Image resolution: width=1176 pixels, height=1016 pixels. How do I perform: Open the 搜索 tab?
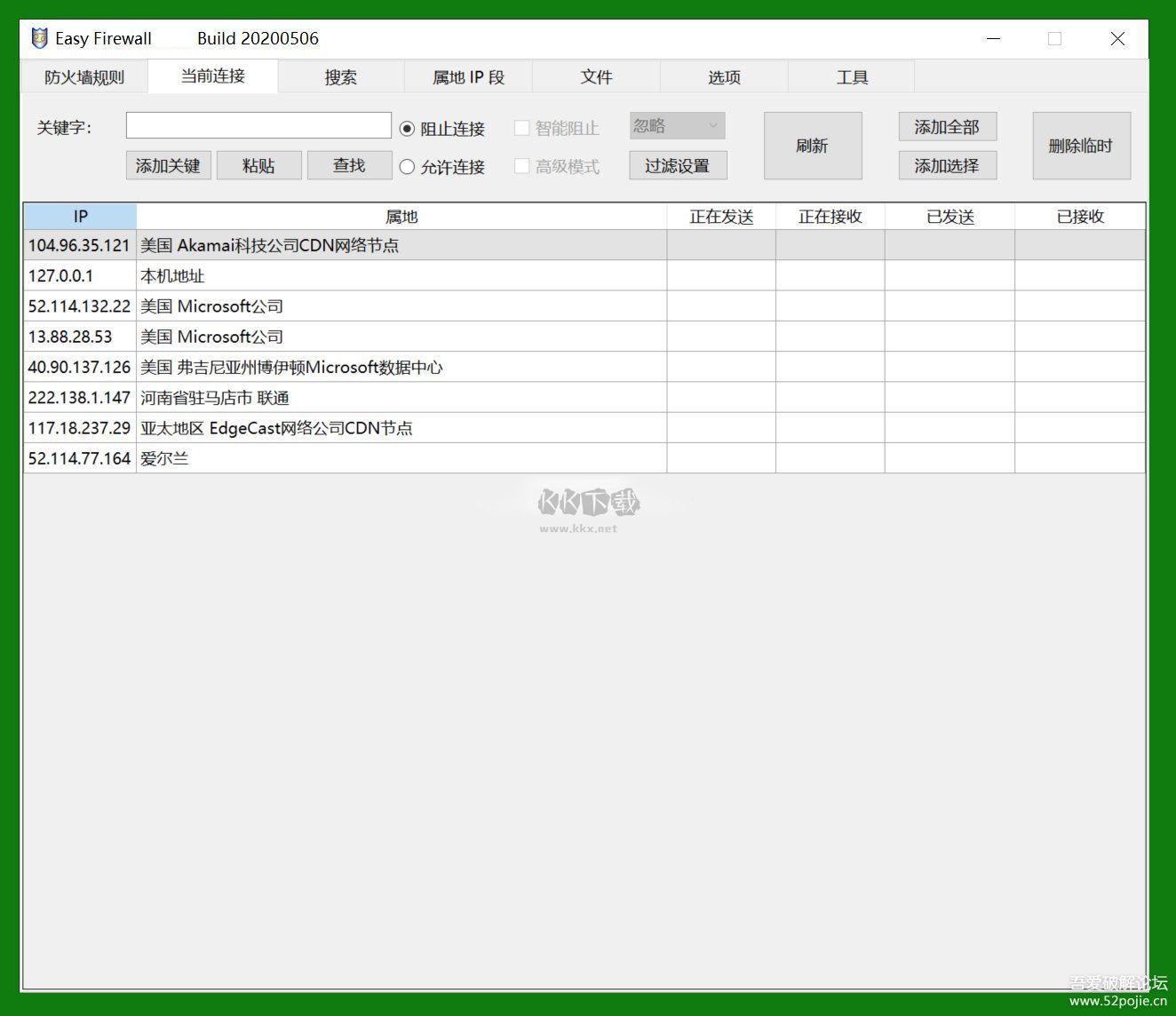coord(341,76)
